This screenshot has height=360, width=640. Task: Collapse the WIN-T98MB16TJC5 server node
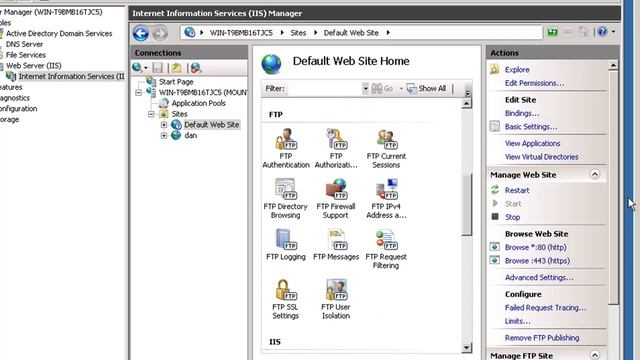138,93
